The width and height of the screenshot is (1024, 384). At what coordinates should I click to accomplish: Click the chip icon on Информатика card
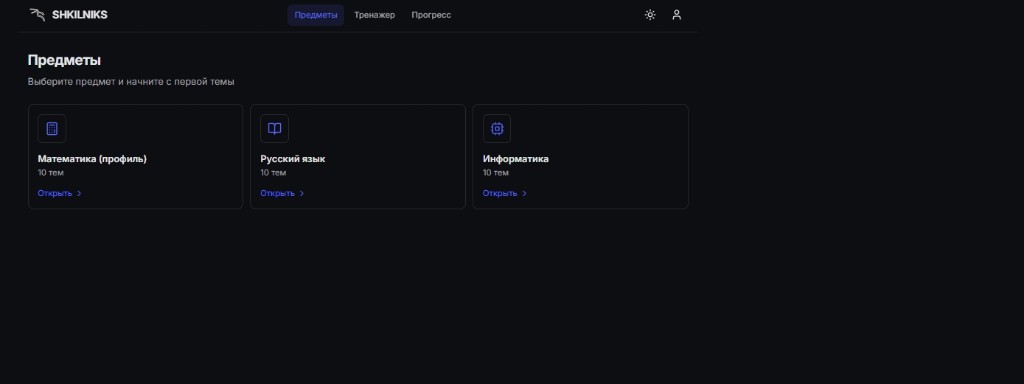coord(497,129)
